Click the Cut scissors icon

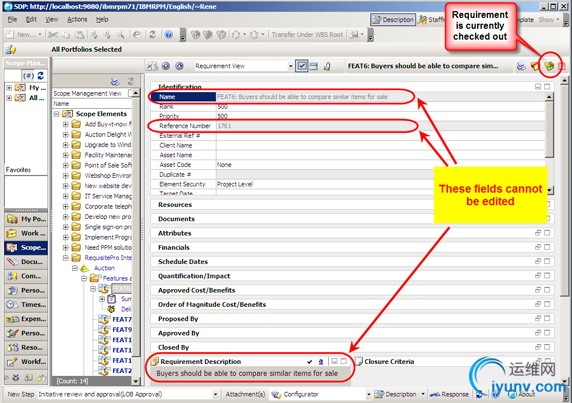[x=53, y=35]
